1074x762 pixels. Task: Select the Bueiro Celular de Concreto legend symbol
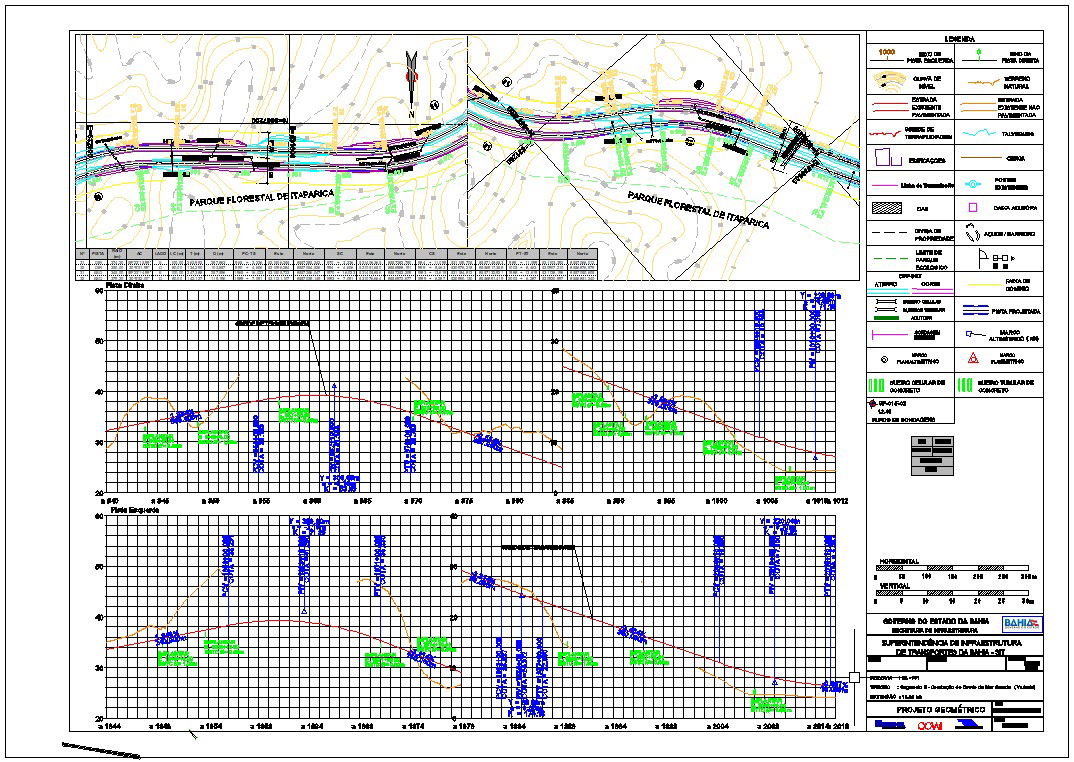point(875,383)
